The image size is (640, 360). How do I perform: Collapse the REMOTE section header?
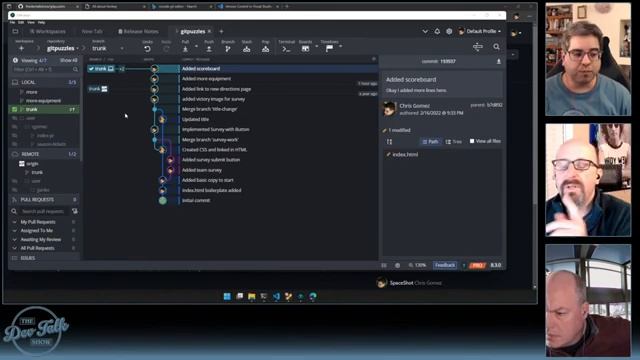44,154
